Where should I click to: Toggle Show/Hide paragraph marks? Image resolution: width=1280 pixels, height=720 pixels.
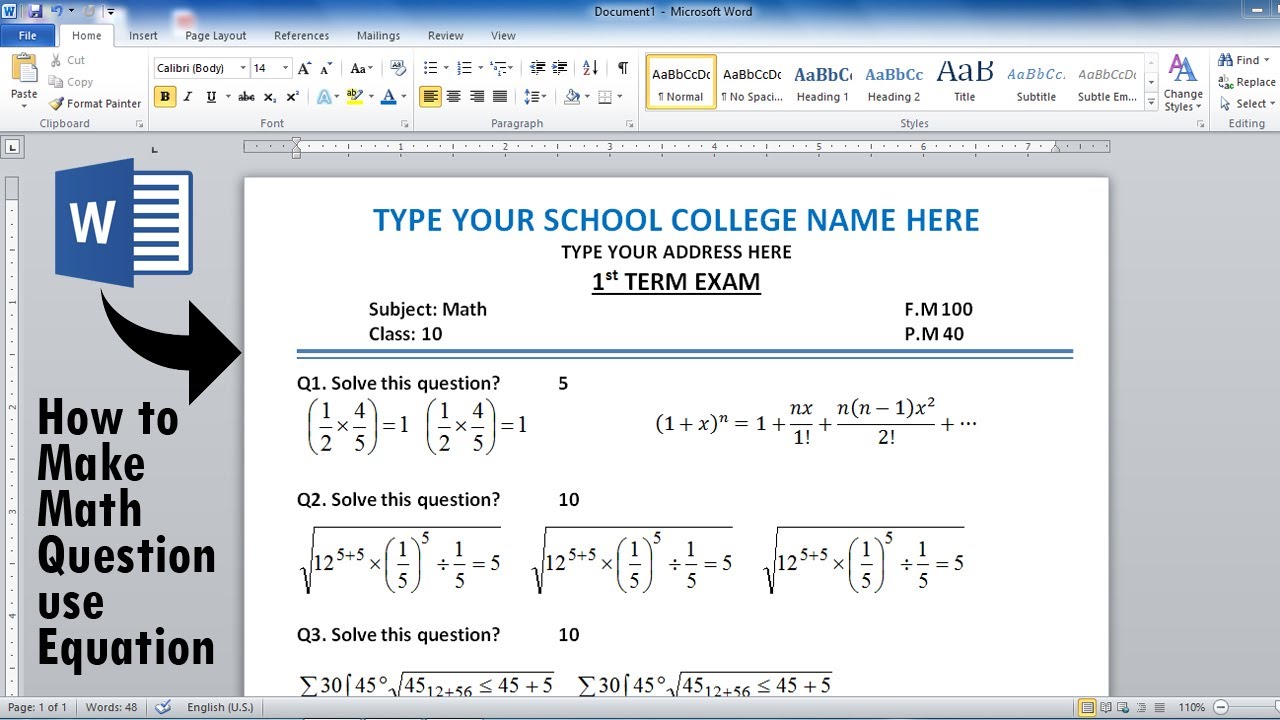pos(623,68)
